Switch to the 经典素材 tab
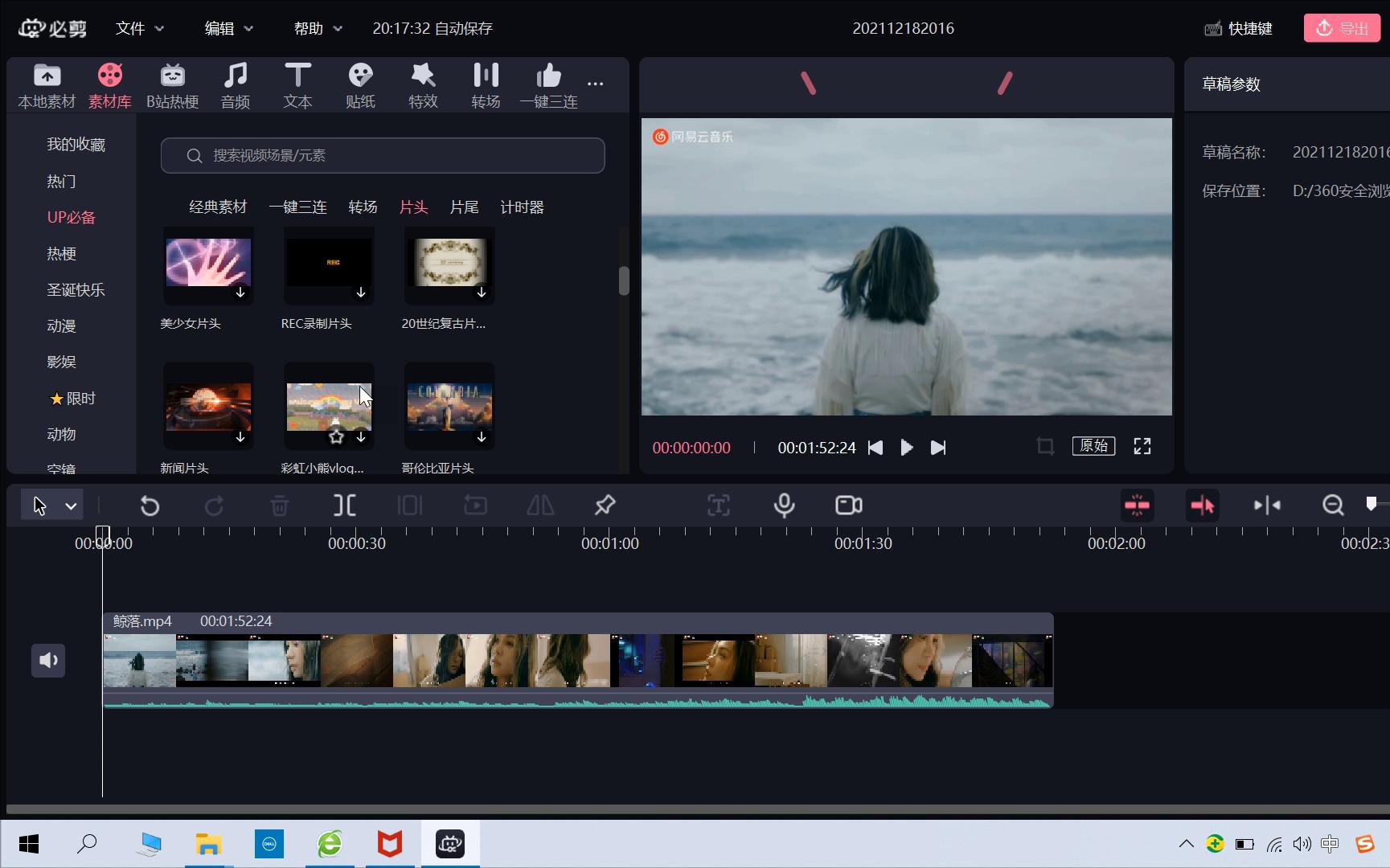Image resolution: width=1390 pixels, height=868 pixels. click(218, 207)
